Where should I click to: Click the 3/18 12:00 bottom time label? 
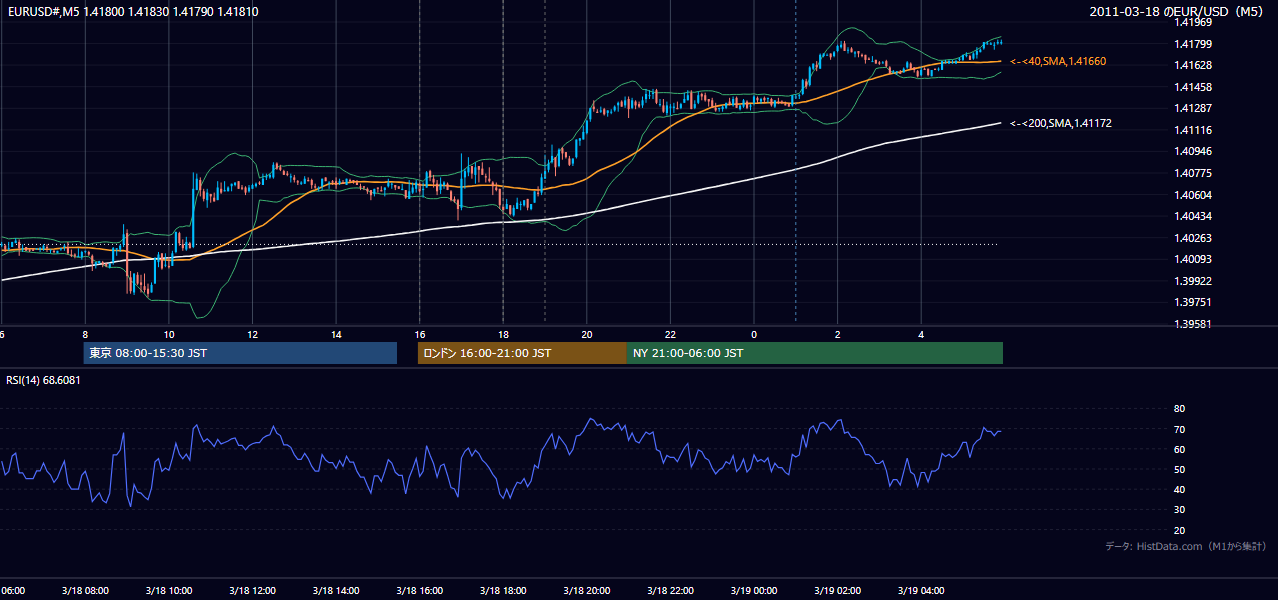point(252,590)
